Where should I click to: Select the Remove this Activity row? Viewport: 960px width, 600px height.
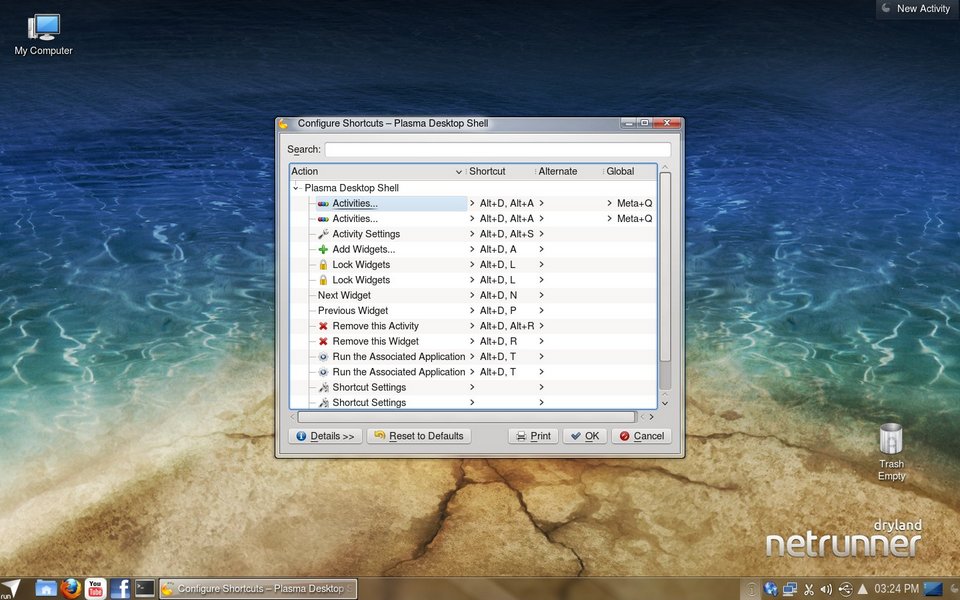click(x=375, y=326)
